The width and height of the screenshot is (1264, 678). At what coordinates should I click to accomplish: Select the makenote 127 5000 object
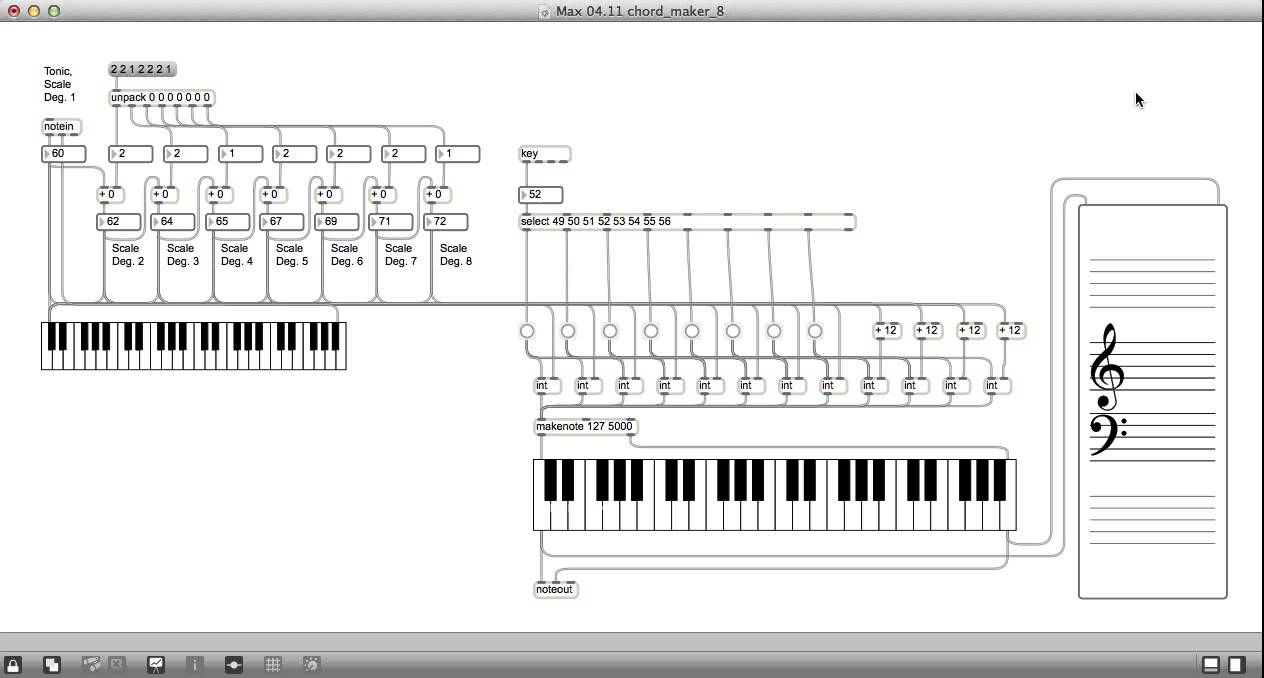click(586, 427)
